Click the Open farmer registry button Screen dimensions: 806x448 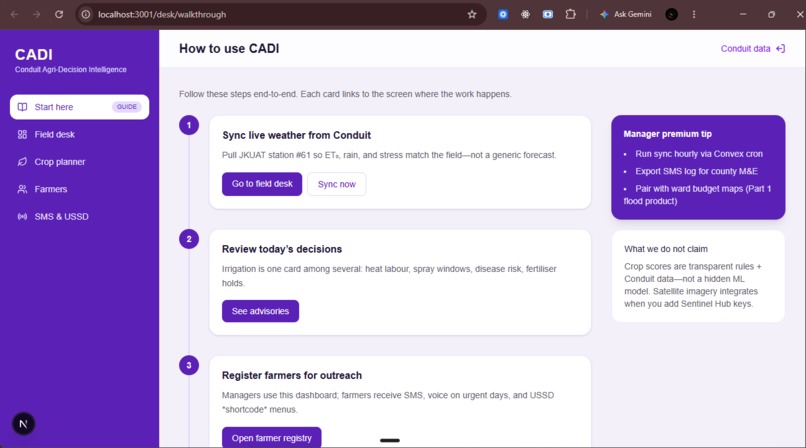coord(271,438)
